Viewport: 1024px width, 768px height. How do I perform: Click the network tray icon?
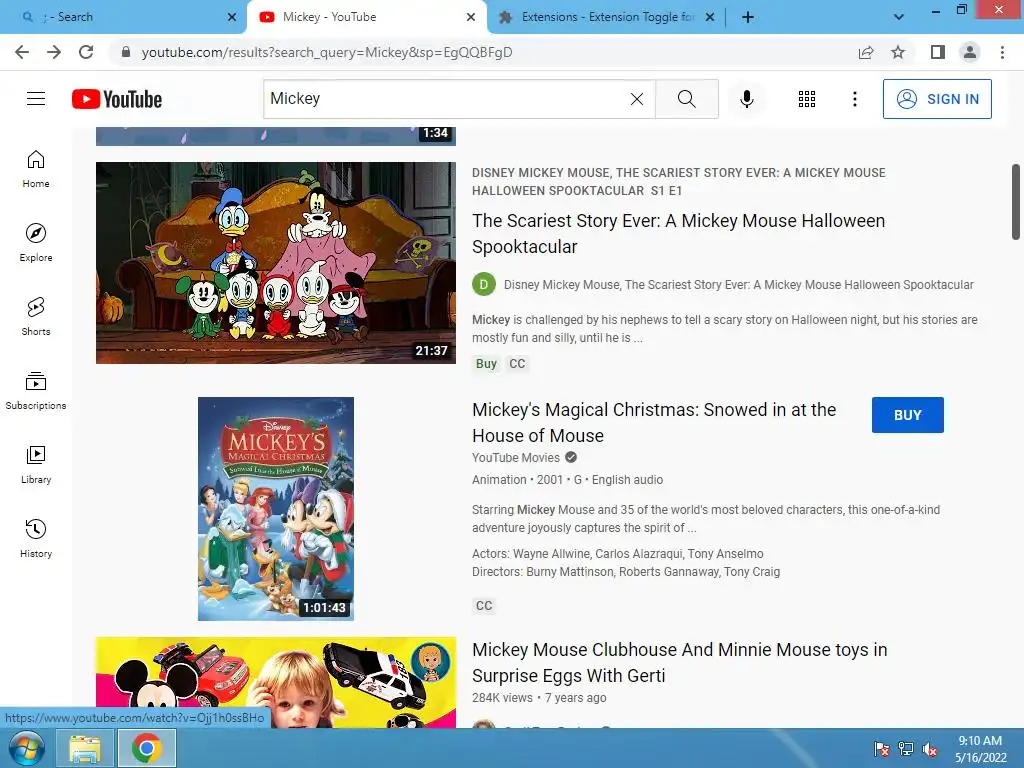point(906,749)
